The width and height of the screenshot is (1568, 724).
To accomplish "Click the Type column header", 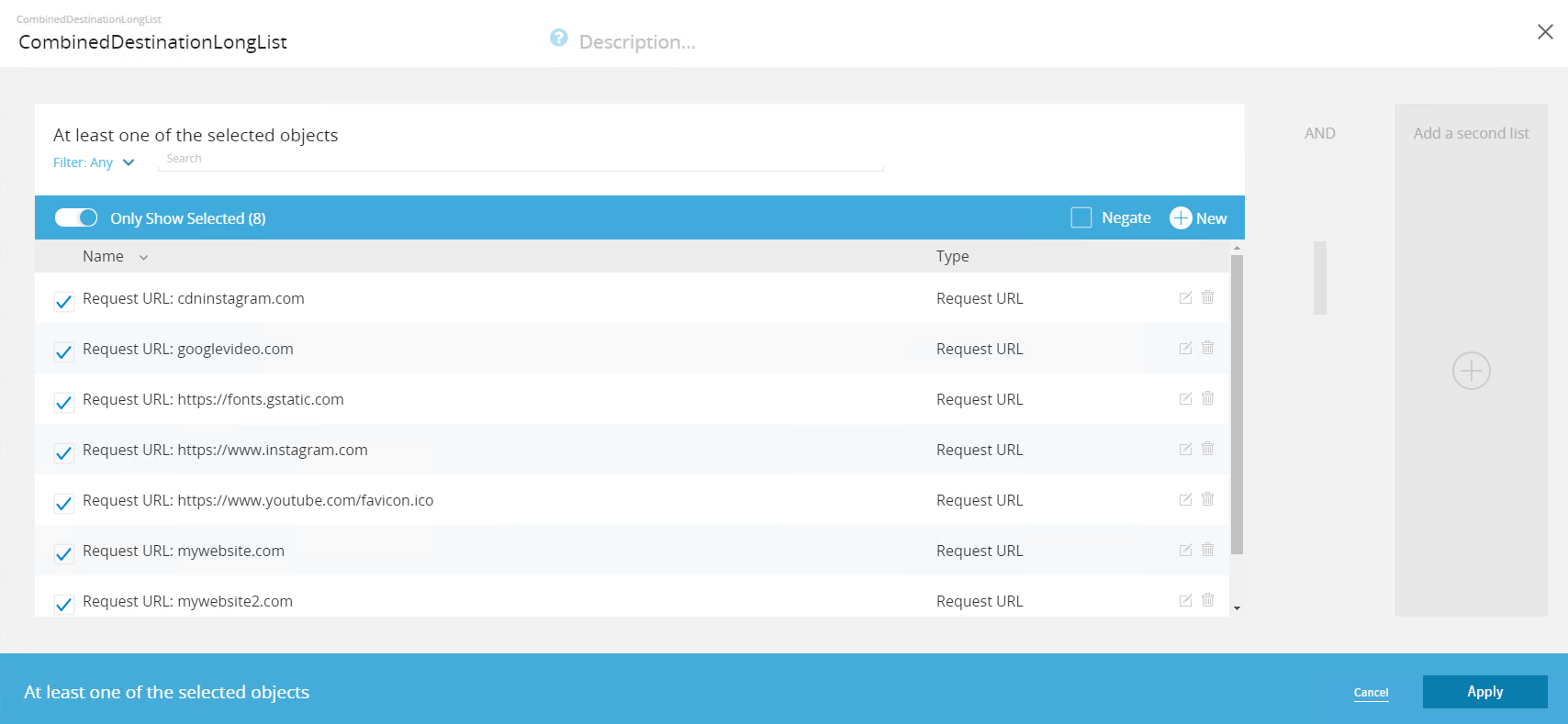I will 952,257.
